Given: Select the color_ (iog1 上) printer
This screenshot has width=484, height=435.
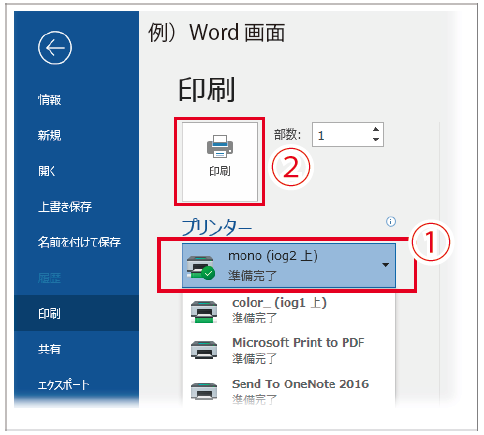Looking at the screenshot, I should (x=289, y=310).
